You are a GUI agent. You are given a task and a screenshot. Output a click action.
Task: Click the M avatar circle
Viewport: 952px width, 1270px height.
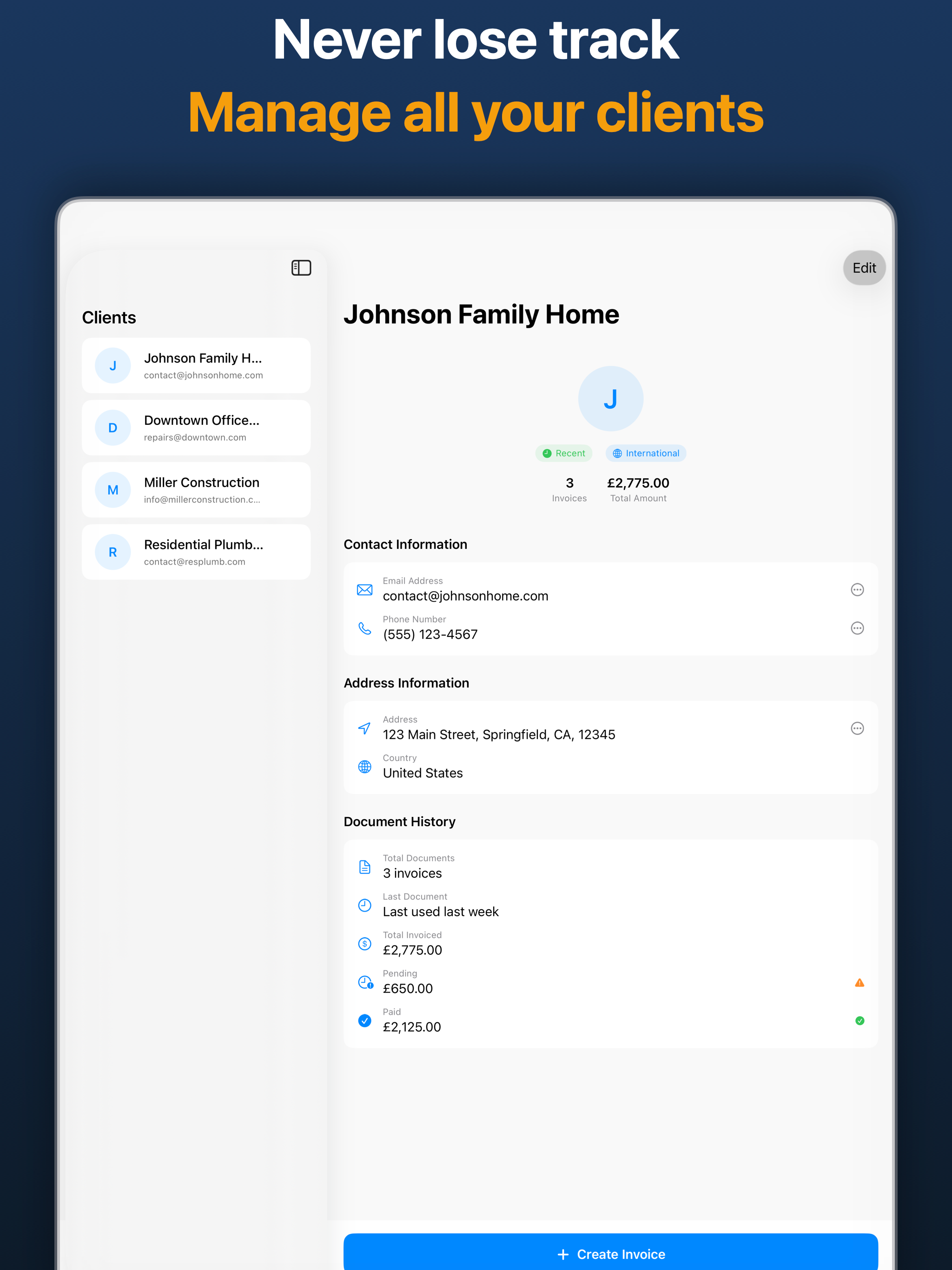[x=112, y=490]
